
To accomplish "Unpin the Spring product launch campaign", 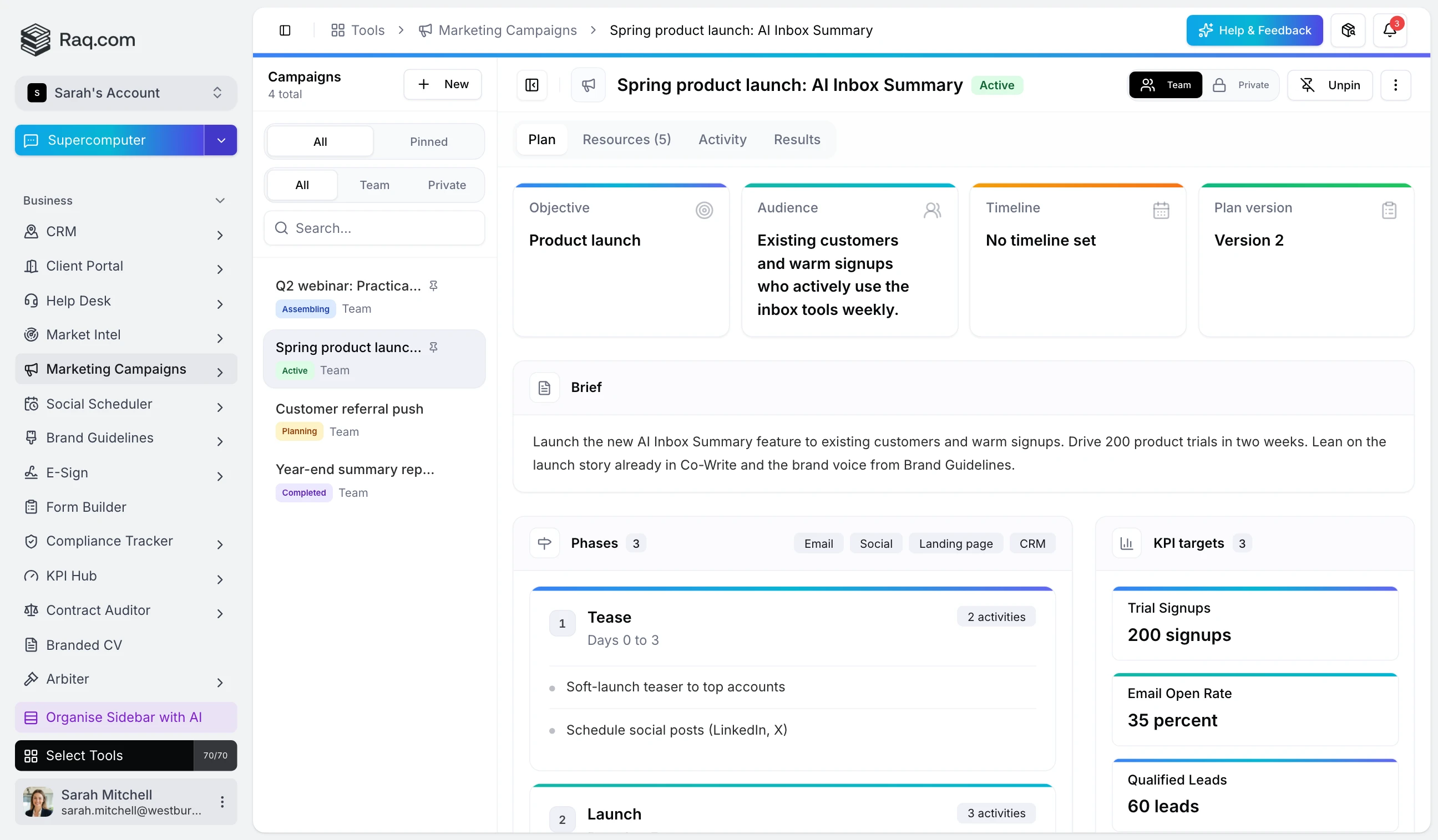I will pyautogui.click(x=1330, y=85).
